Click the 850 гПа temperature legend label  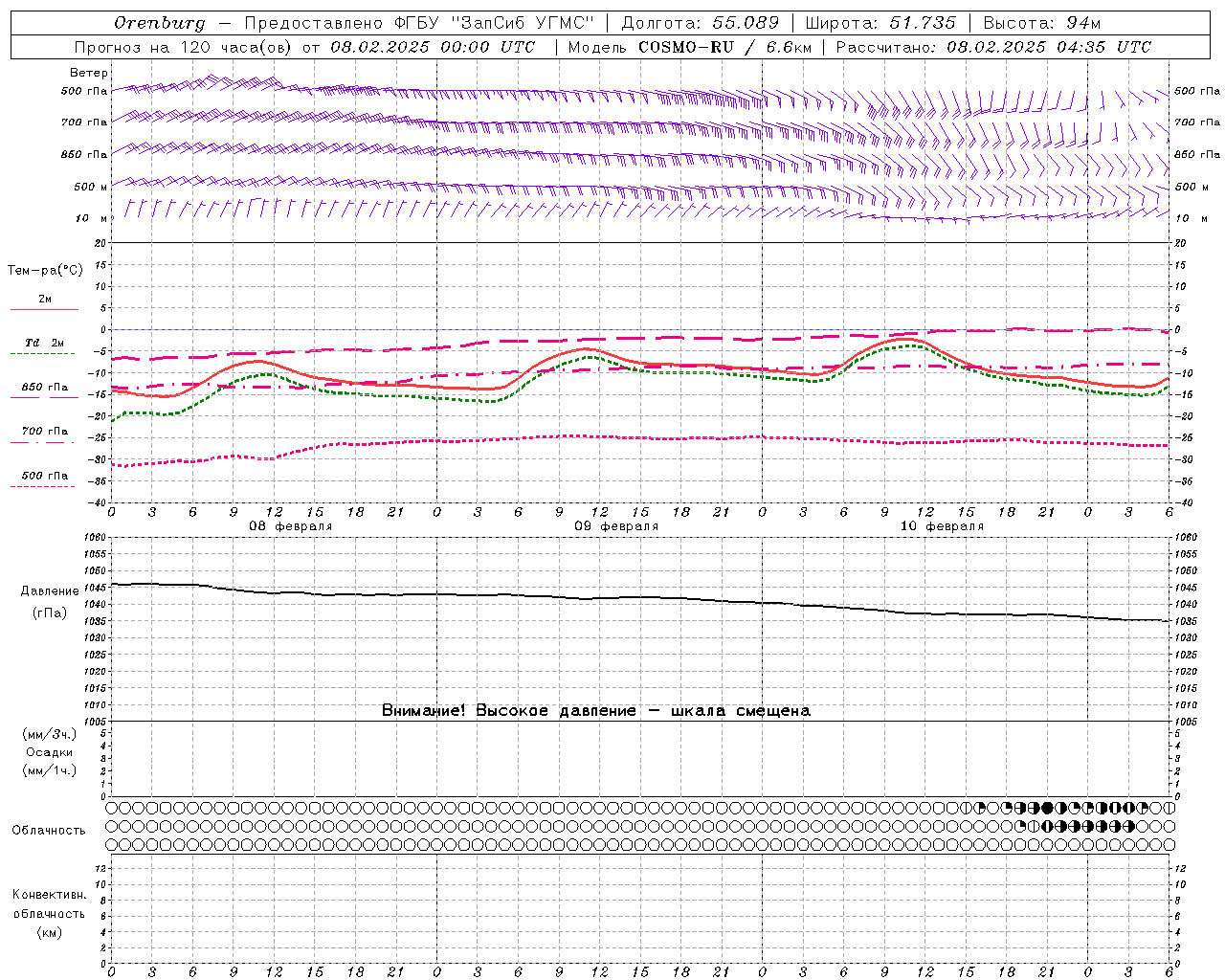pyautogui.click(x=45, y=388)
